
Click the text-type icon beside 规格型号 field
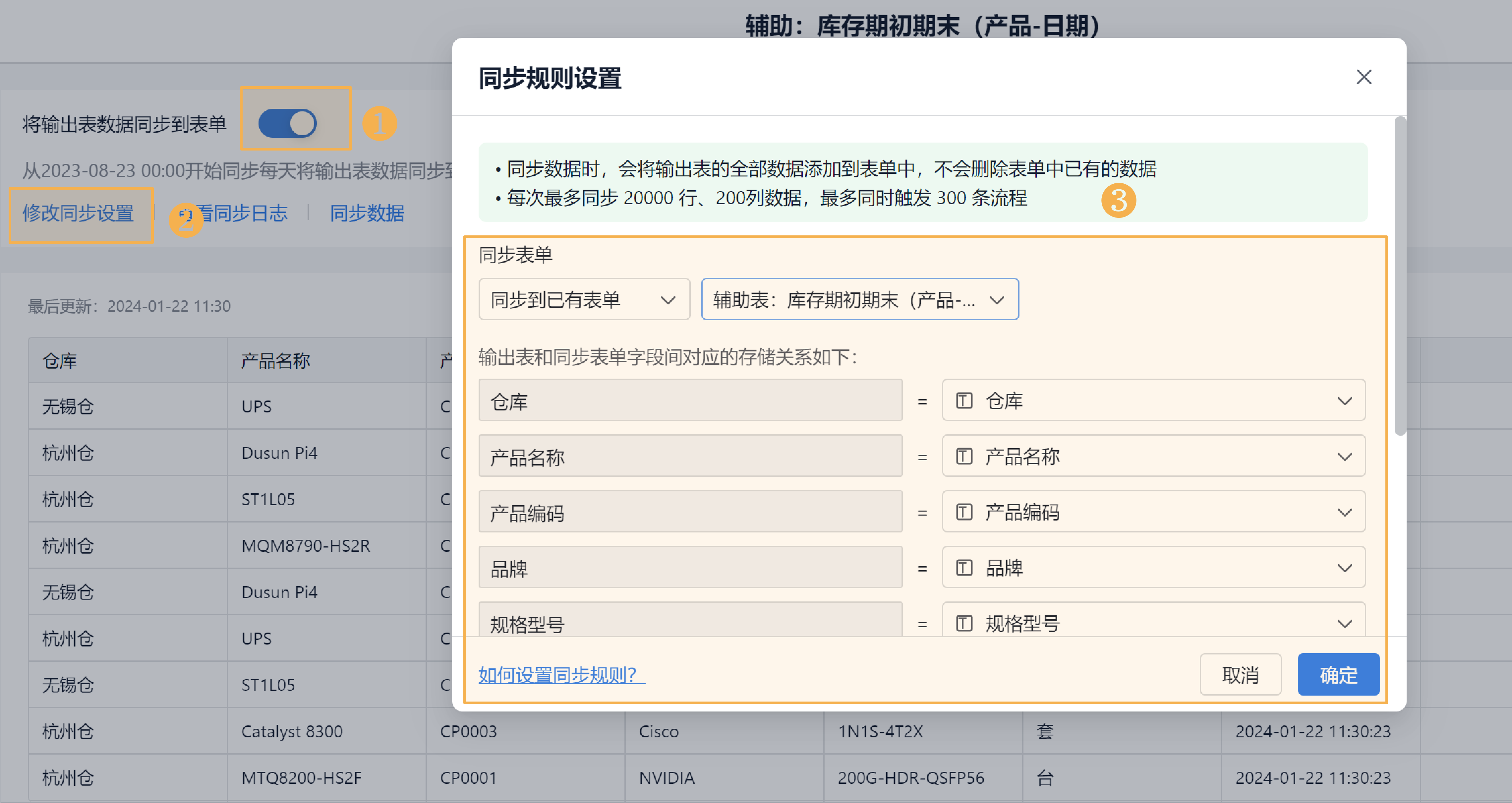click(x=964, y=623)
